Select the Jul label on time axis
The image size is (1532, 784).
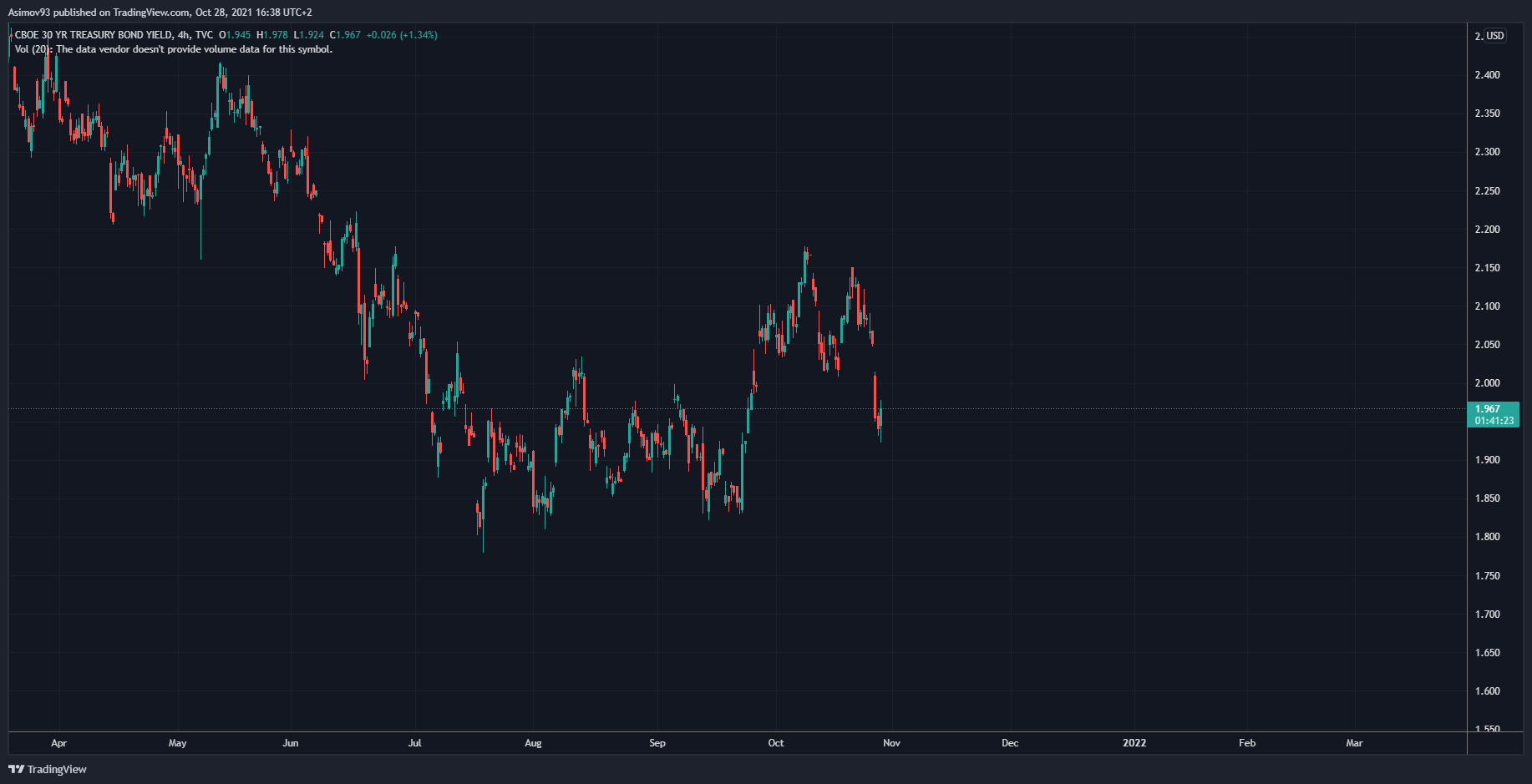(x=414, y=743)
